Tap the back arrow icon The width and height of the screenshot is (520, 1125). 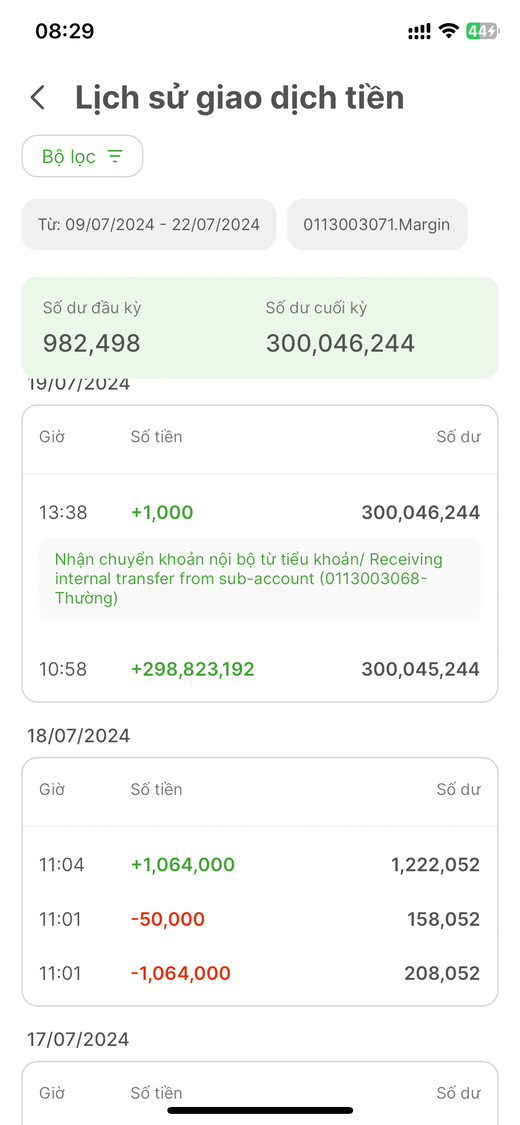(x=38, y=98)
